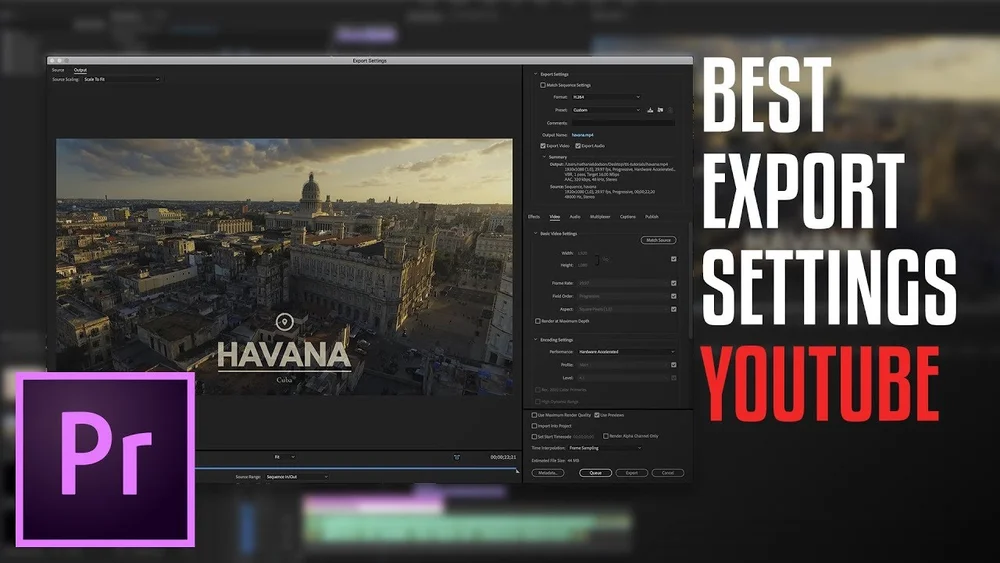
Task: Open the Multiplexer tab
Action: coord(600,217)
